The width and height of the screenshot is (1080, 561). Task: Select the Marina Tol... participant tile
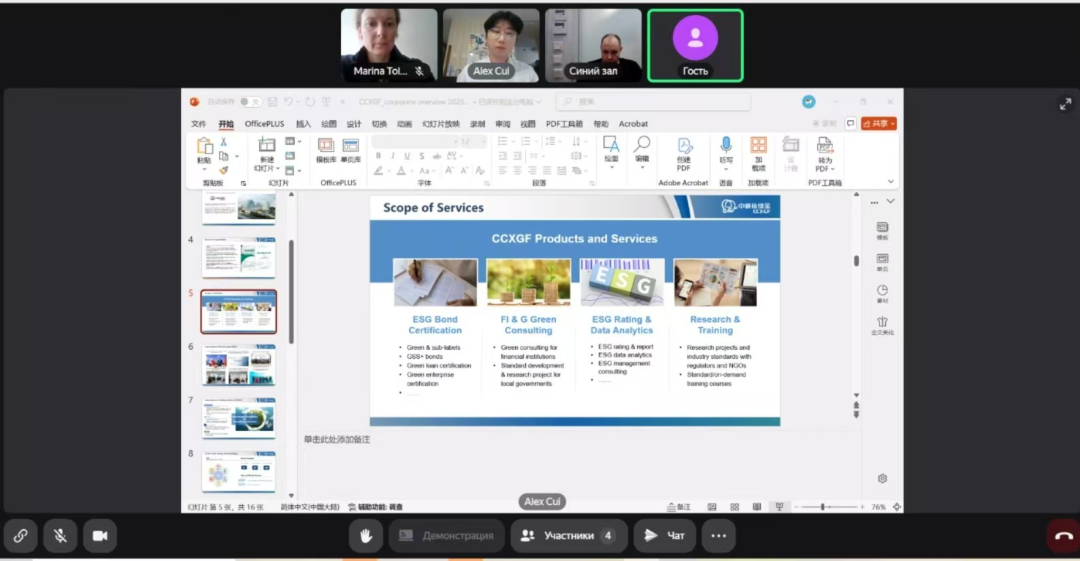coord(389,45)
